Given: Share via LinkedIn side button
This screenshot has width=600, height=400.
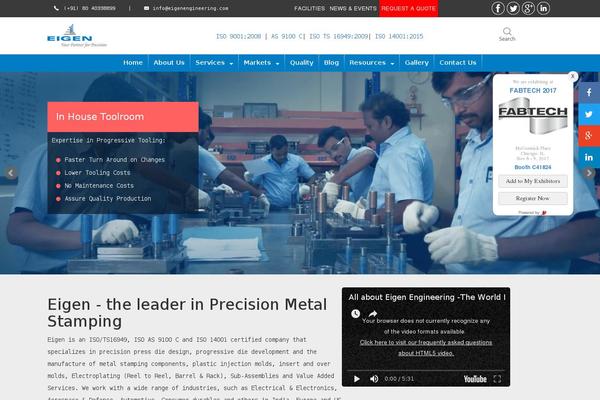Looking at the screenshot, I should click(x=589, y=157).
